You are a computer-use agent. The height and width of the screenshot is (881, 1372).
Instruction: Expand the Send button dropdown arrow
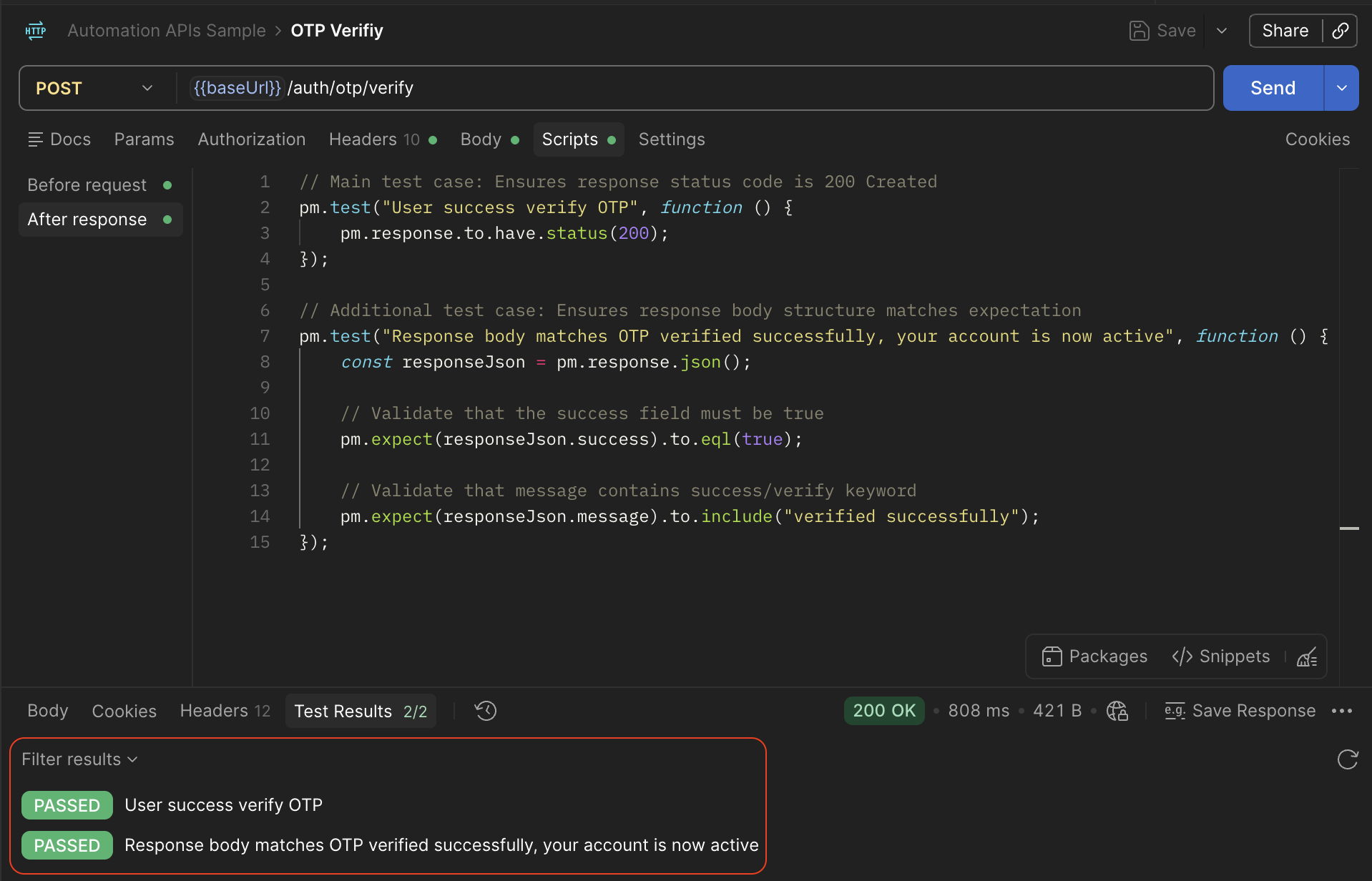click(1342, 88)
